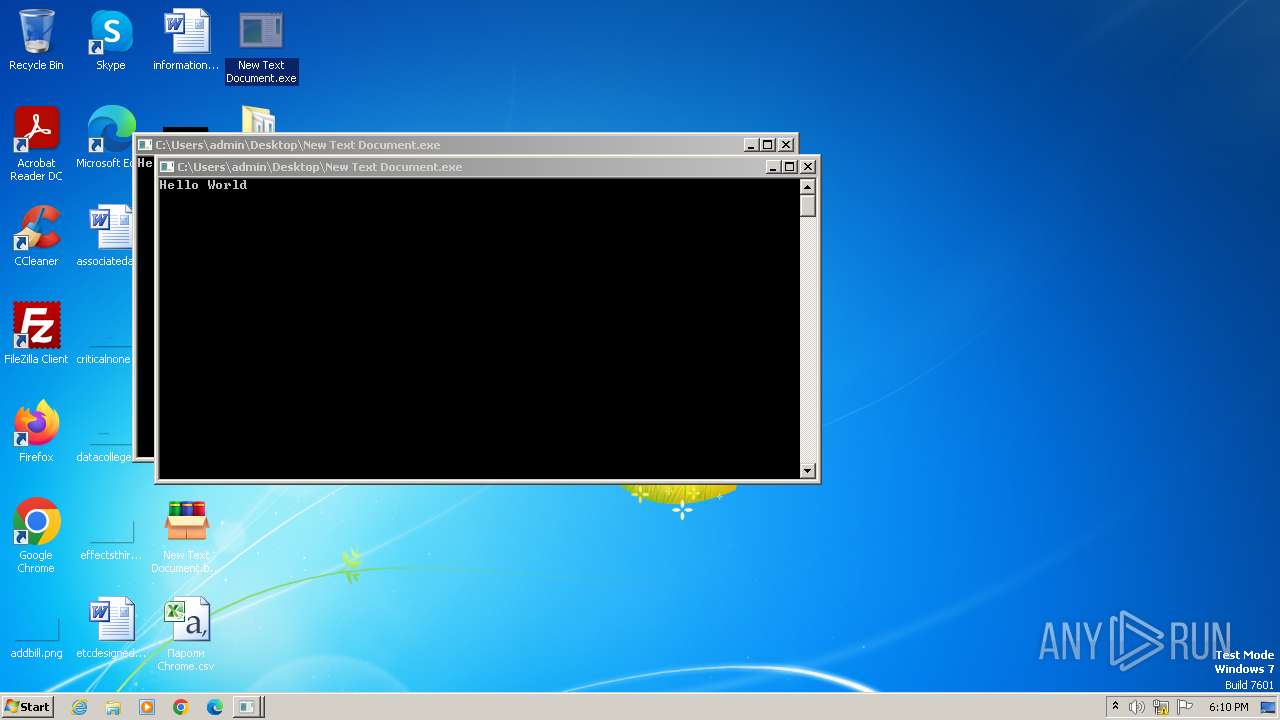Open Edge from the taskbar
Viewport: 1280px width, 720px height.
pos(215,707)
